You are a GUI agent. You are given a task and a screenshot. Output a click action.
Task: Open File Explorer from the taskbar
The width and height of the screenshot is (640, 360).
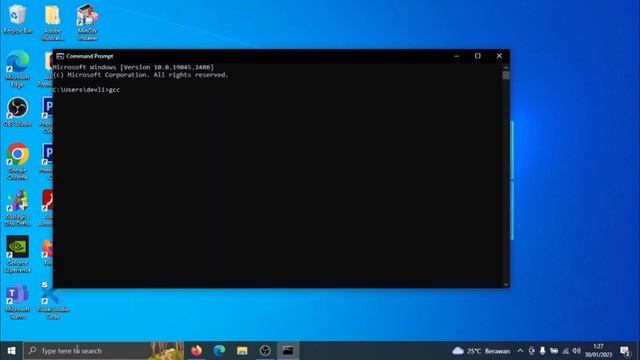(x=242, y=351)
